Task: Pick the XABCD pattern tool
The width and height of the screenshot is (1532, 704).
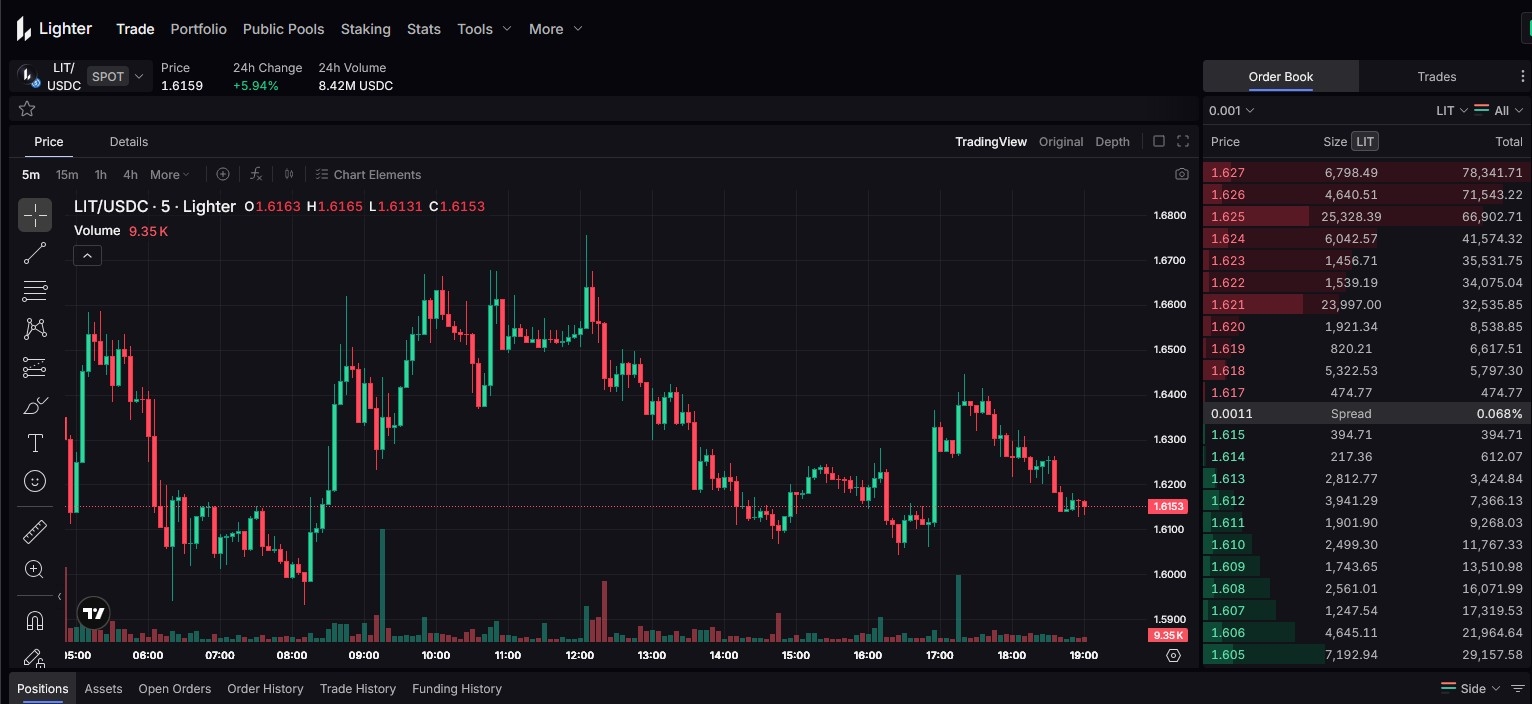Action: pos(35,329)
